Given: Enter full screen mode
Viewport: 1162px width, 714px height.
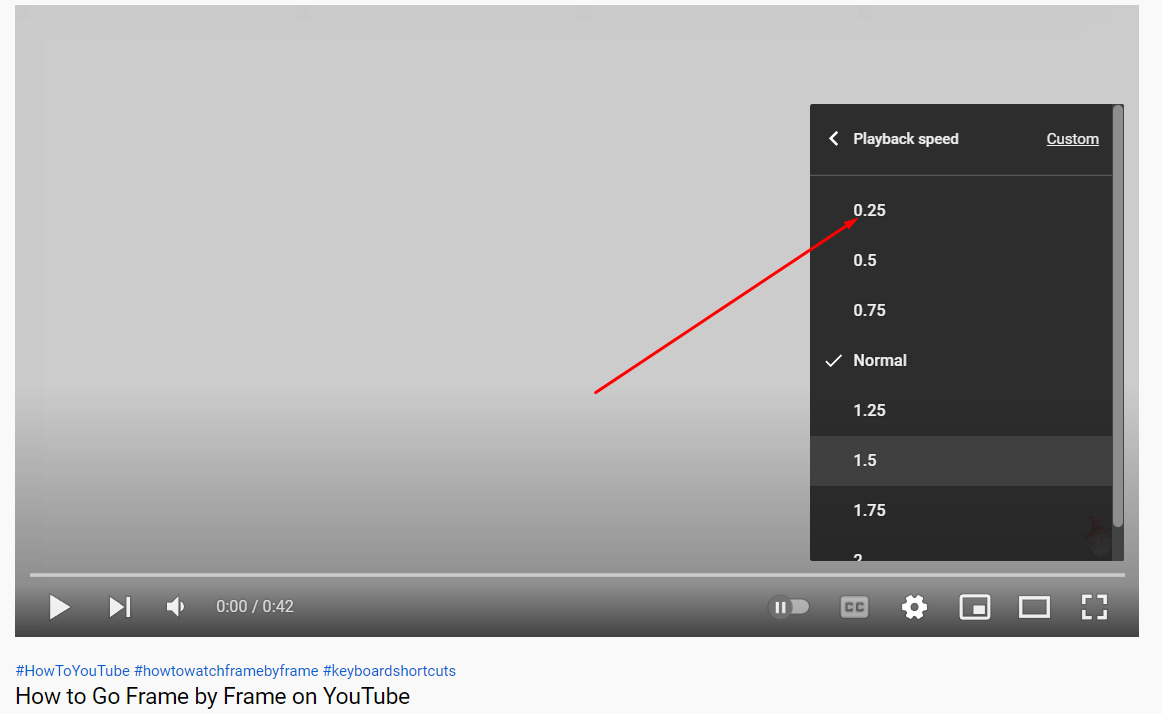Looking at the screenshot, I should pos(1095,607).
